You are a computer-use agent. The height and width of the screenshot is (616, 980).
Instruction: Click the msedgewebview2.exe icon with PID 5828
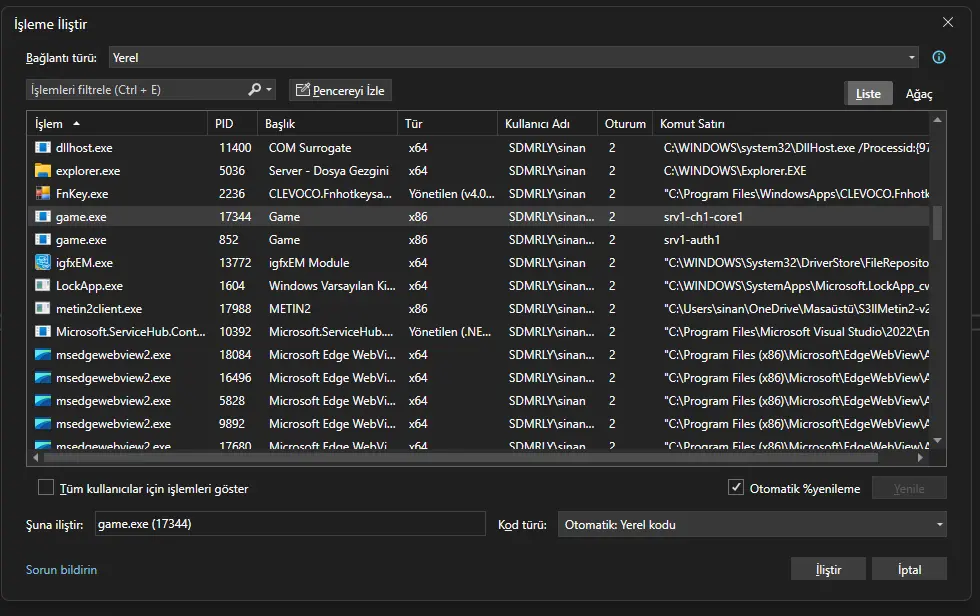tap(42, 400)
